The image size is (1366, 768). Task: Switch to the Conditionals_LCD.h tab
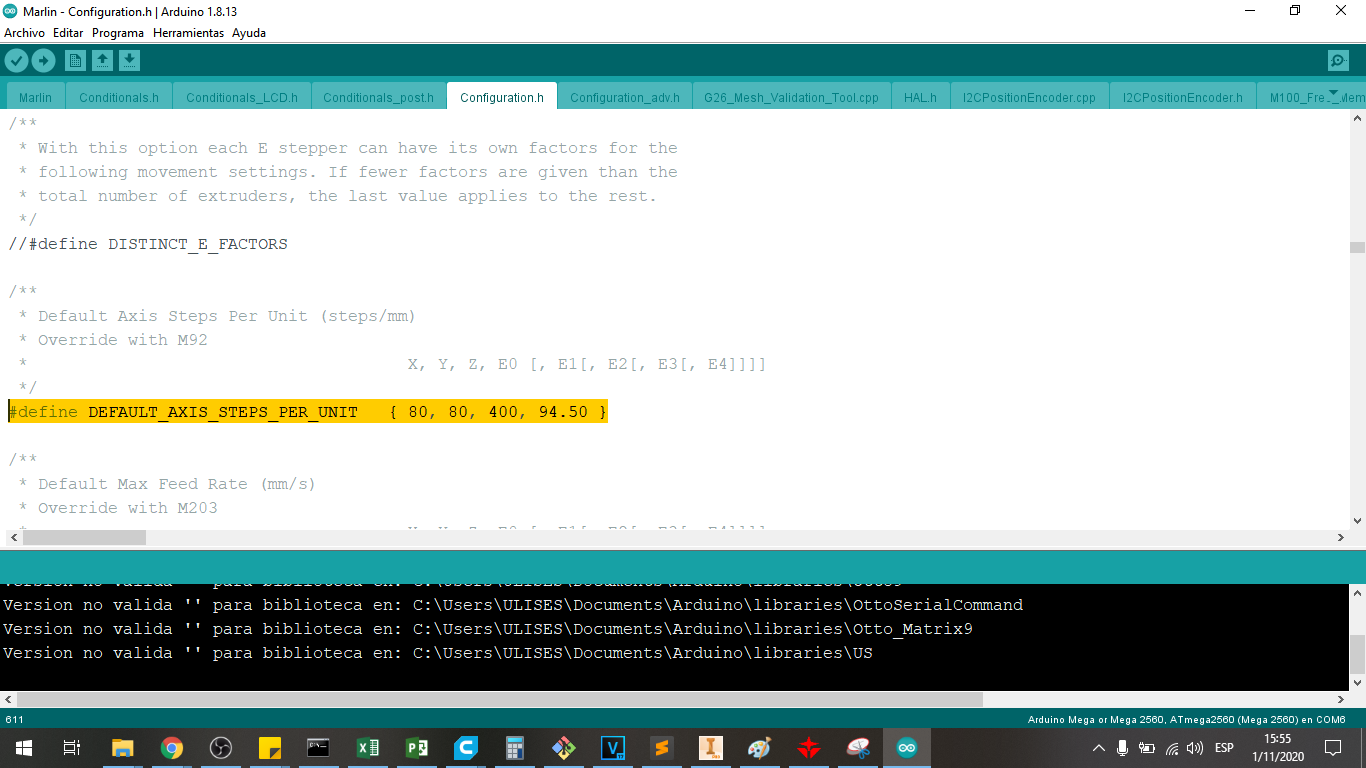[242, 97]
